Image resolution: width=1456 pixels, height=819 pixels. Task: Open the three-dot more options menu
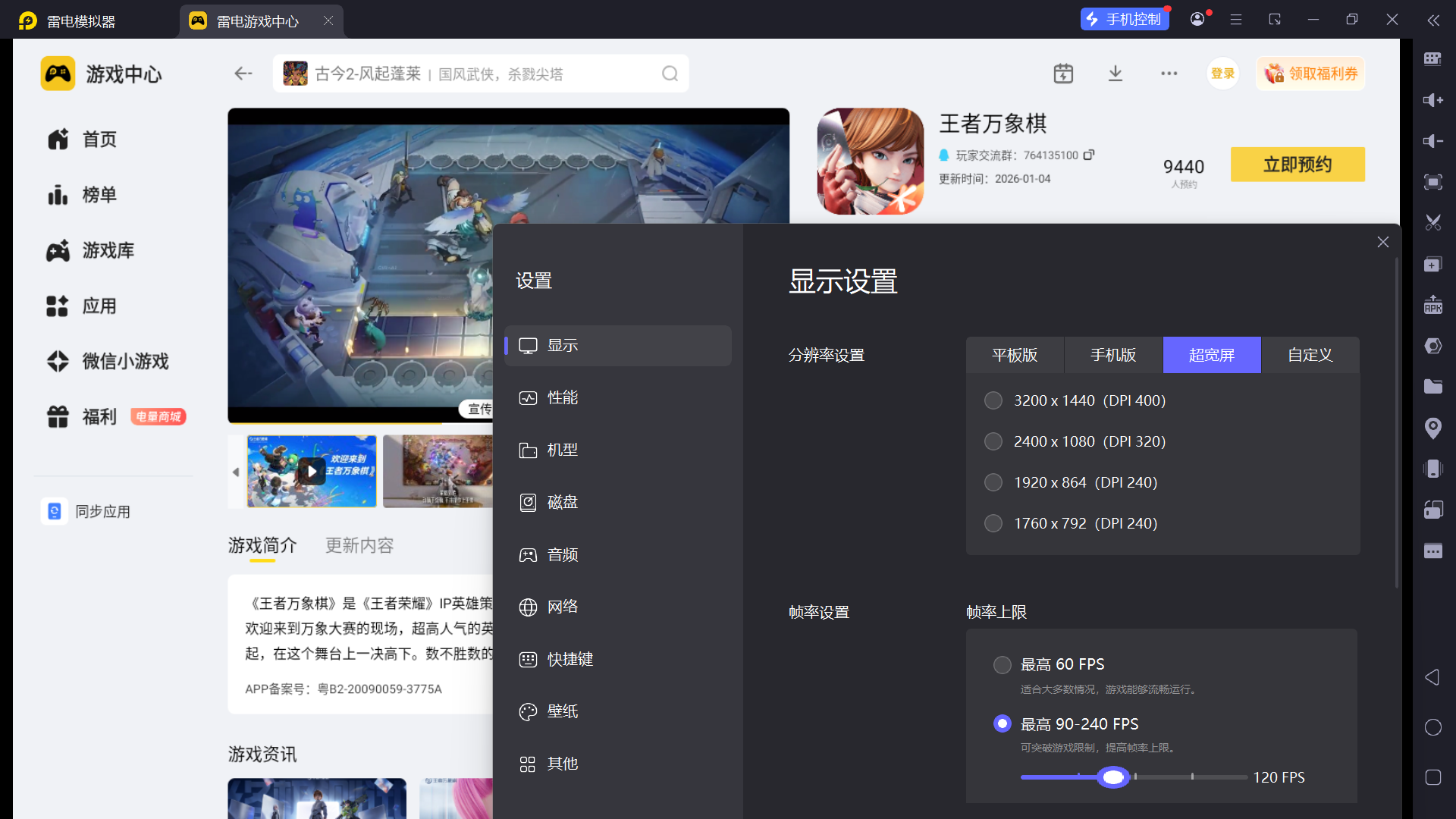(1169, 74)
